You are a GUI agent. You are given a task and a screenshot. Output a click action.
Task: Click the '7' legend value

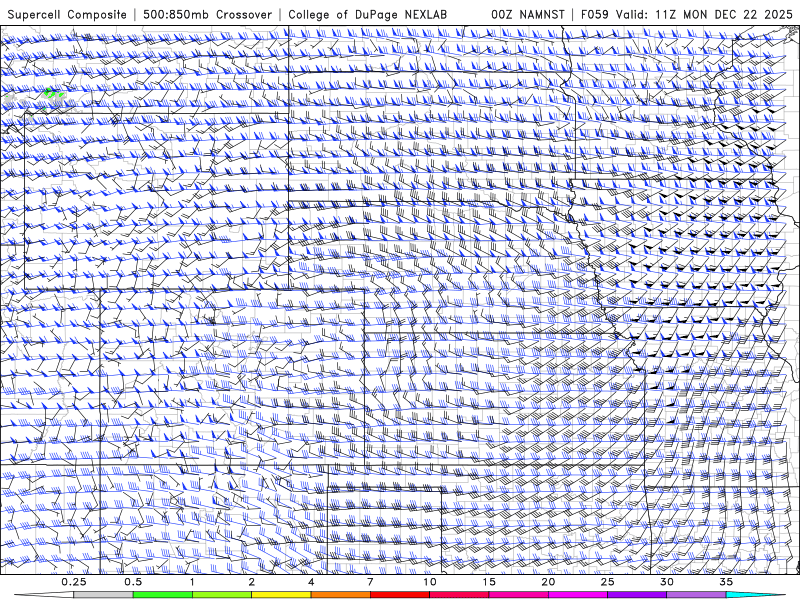(x=370, y=582)
